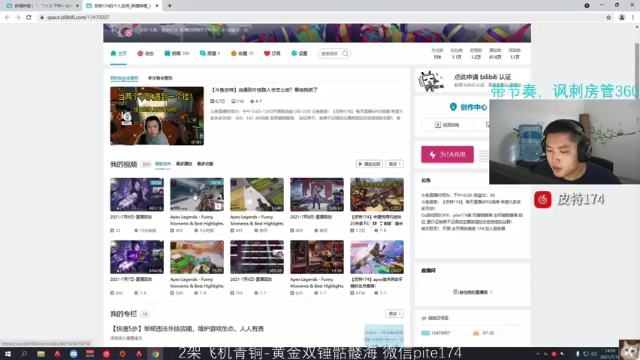Open the 设置 settings tab
Screen dimensions: 640x360
pos(299,53)
